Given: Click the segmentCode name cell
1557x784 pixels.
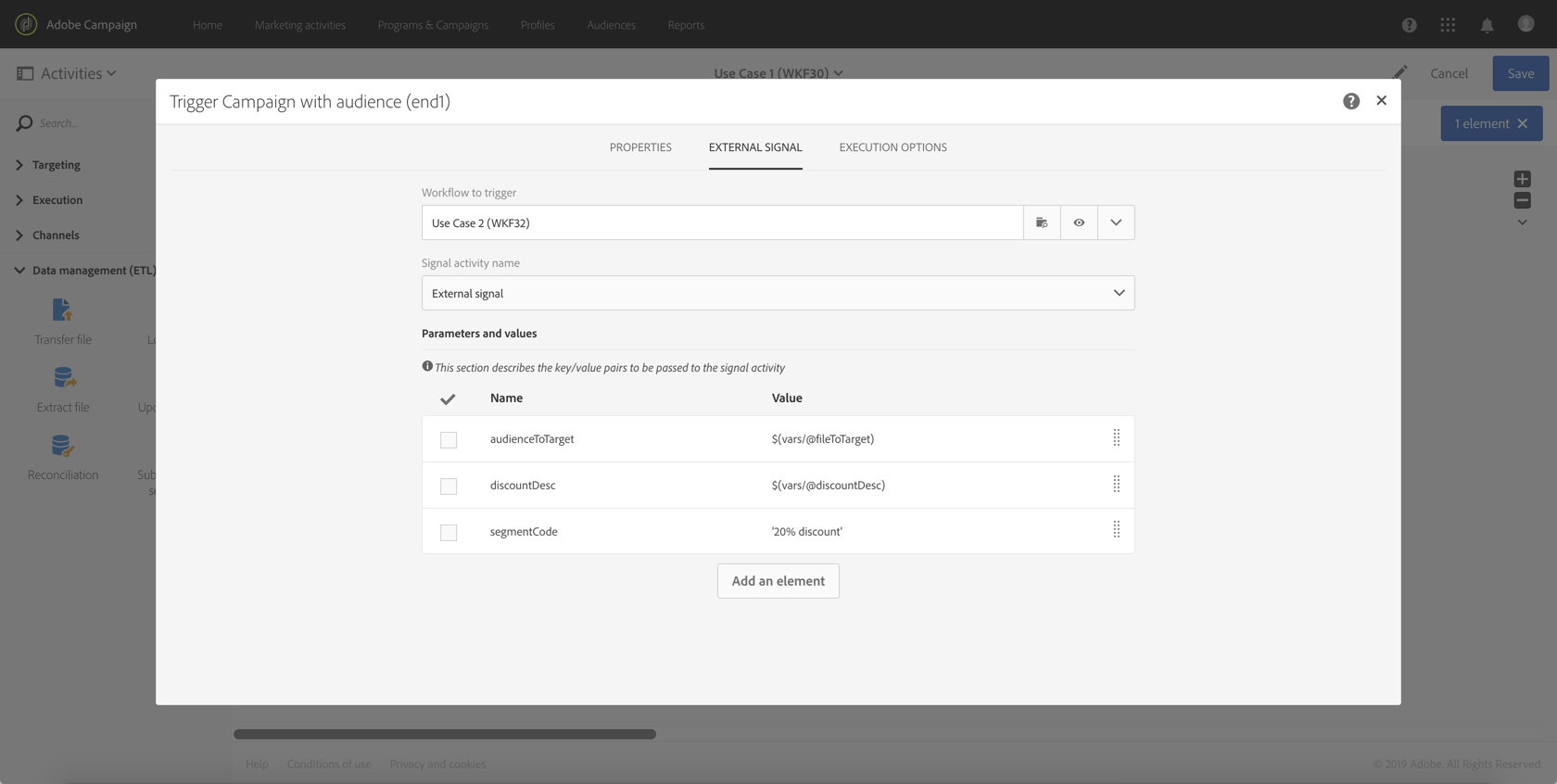Looking at the screenshot, I should pyautogui.click(x=524, y=532).
